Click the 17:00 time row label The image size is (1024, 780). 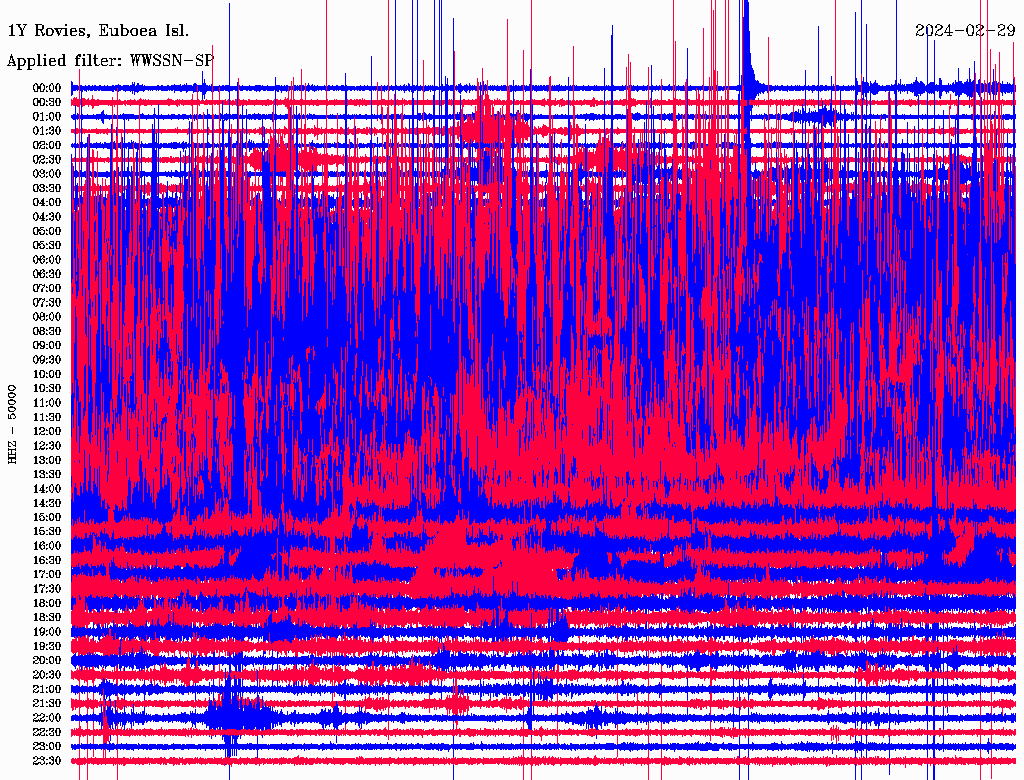click(x=47, y=574)
